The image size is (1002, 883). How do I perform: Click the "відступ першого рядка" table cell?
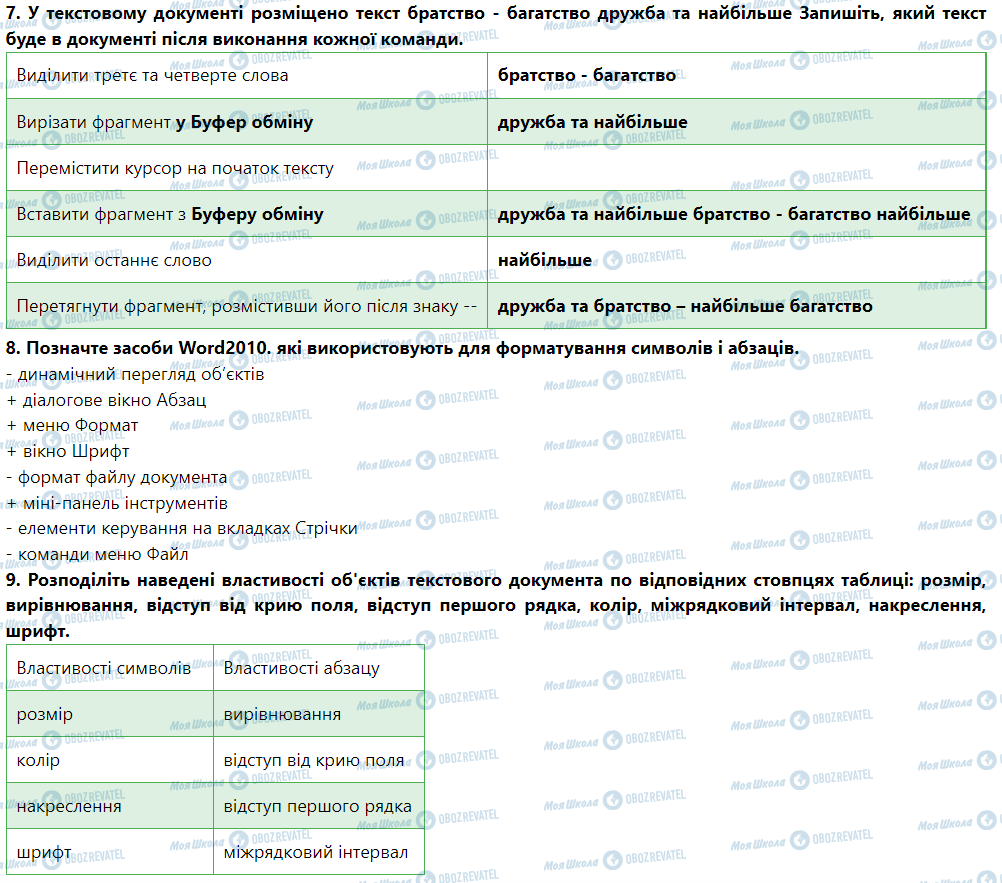click(x=318, y=806)
